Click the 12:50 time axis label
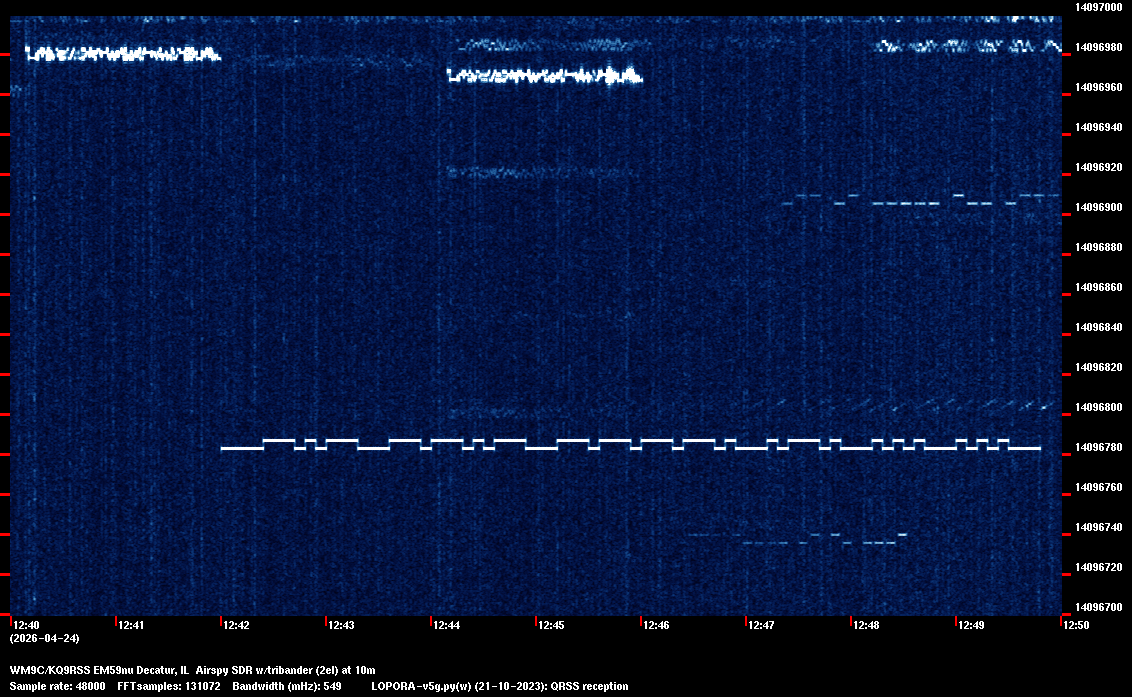Image resolution: width=1132 pixels, height=697 pixels. click(x=1076, y=625)
